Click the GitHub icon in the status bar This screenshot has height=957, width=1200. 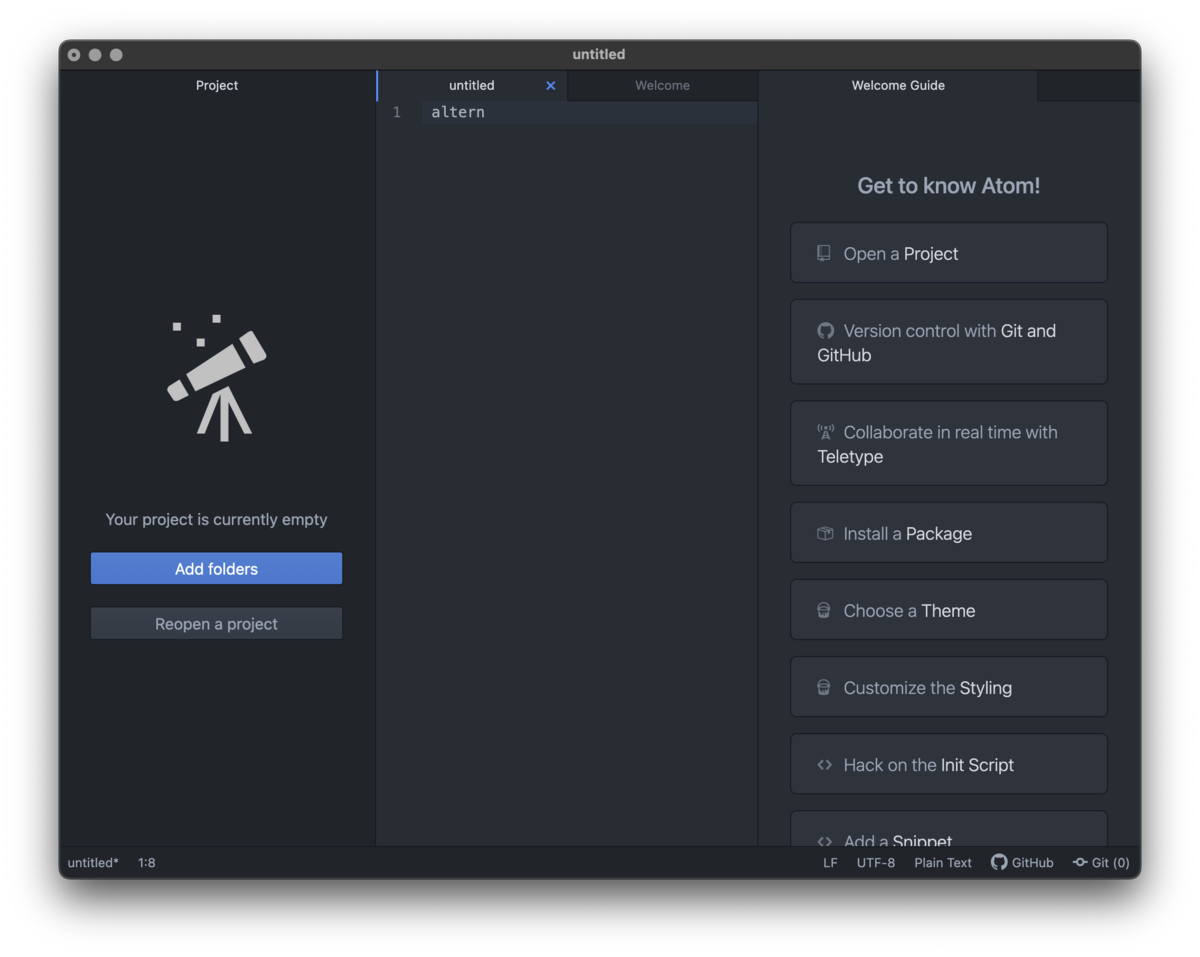(999, 862)
